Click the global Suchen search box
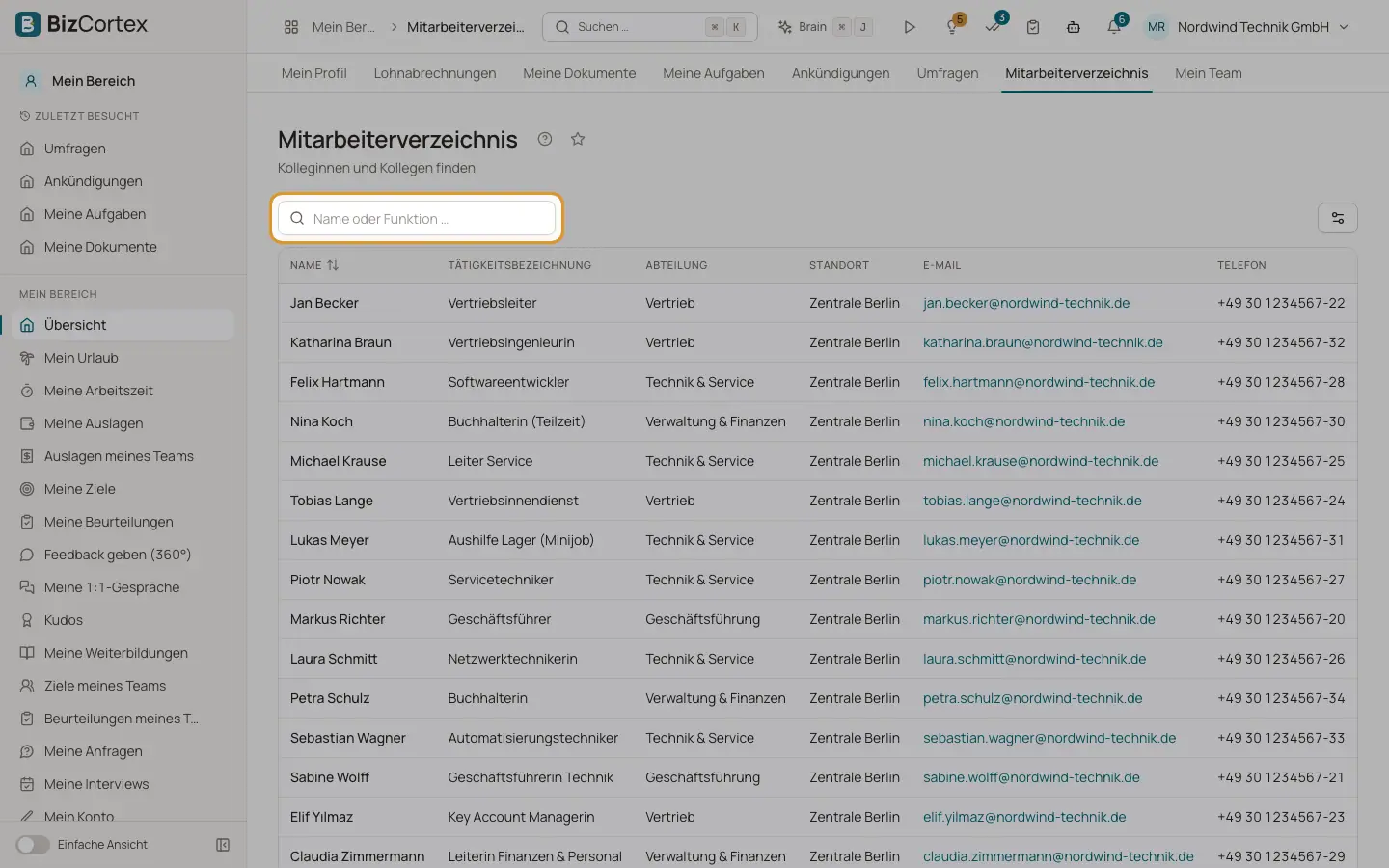1389x868 pixels. [x=650, y=27]
